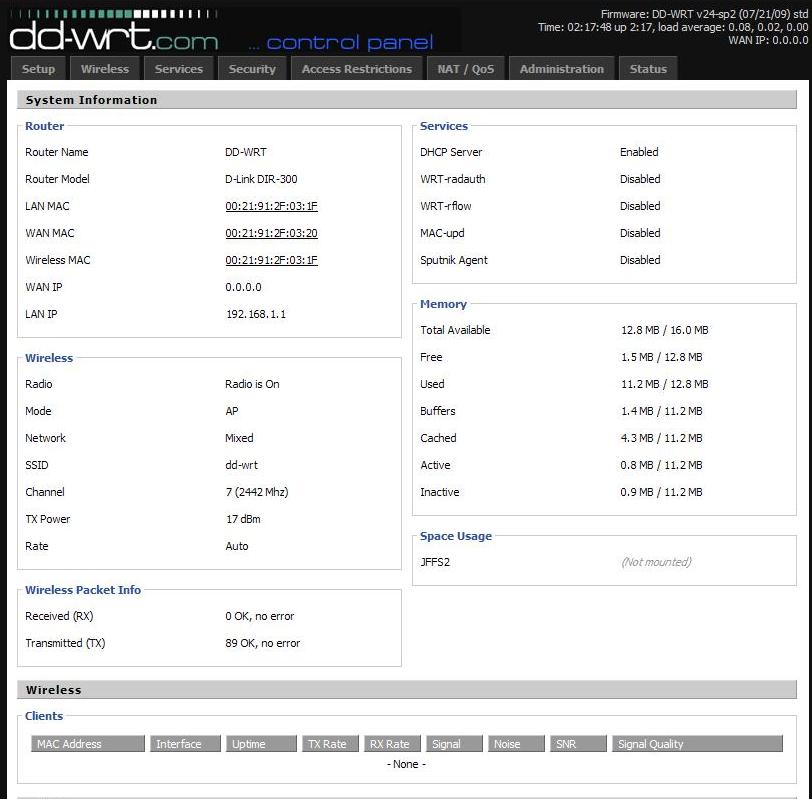The width and height of the screenshot is (812, 799).
Task: Click the Router Name value DD-WRT
Action: click(x=245, y=152)
